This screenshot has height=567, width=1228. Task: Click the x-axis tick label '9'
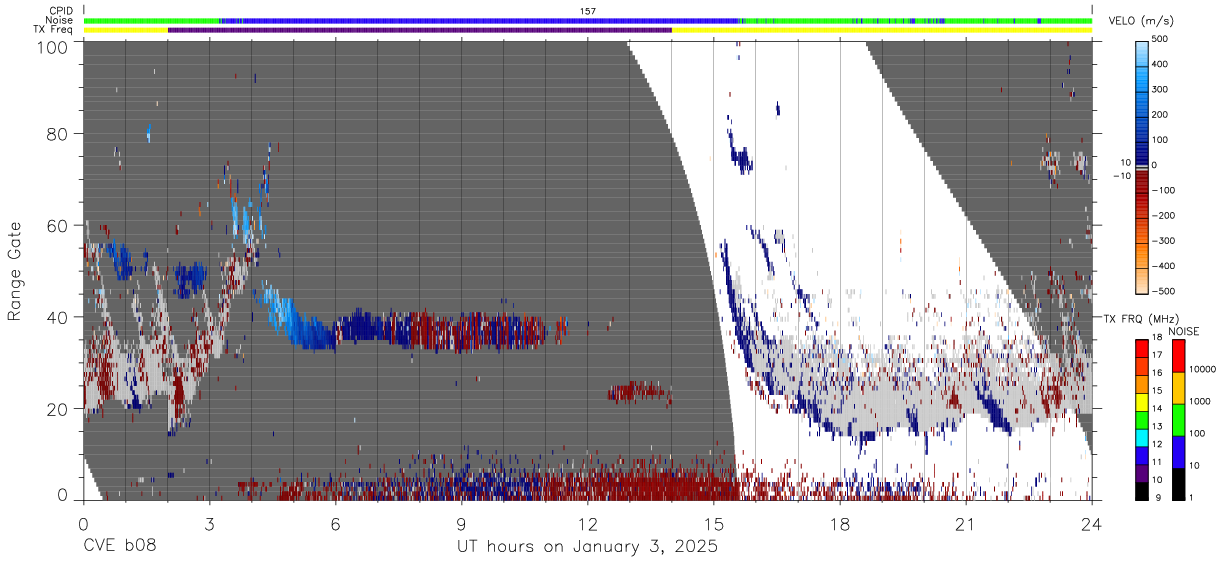point(461,523)
